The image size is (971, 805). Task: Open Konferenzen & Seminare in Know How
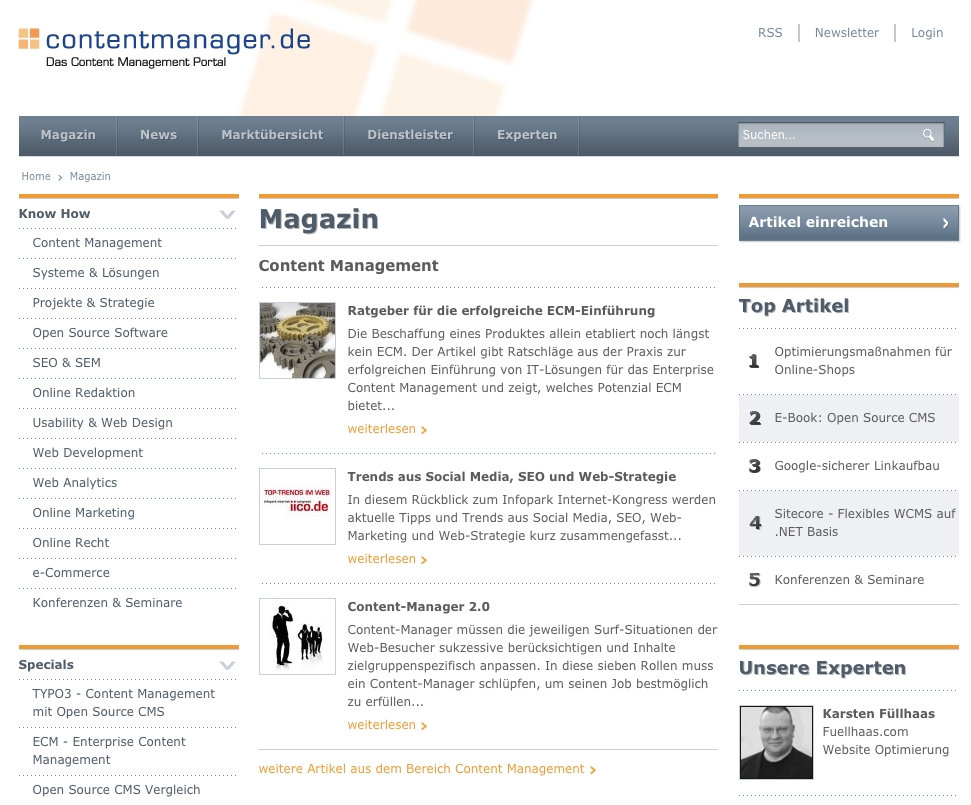tap(108, 603)
